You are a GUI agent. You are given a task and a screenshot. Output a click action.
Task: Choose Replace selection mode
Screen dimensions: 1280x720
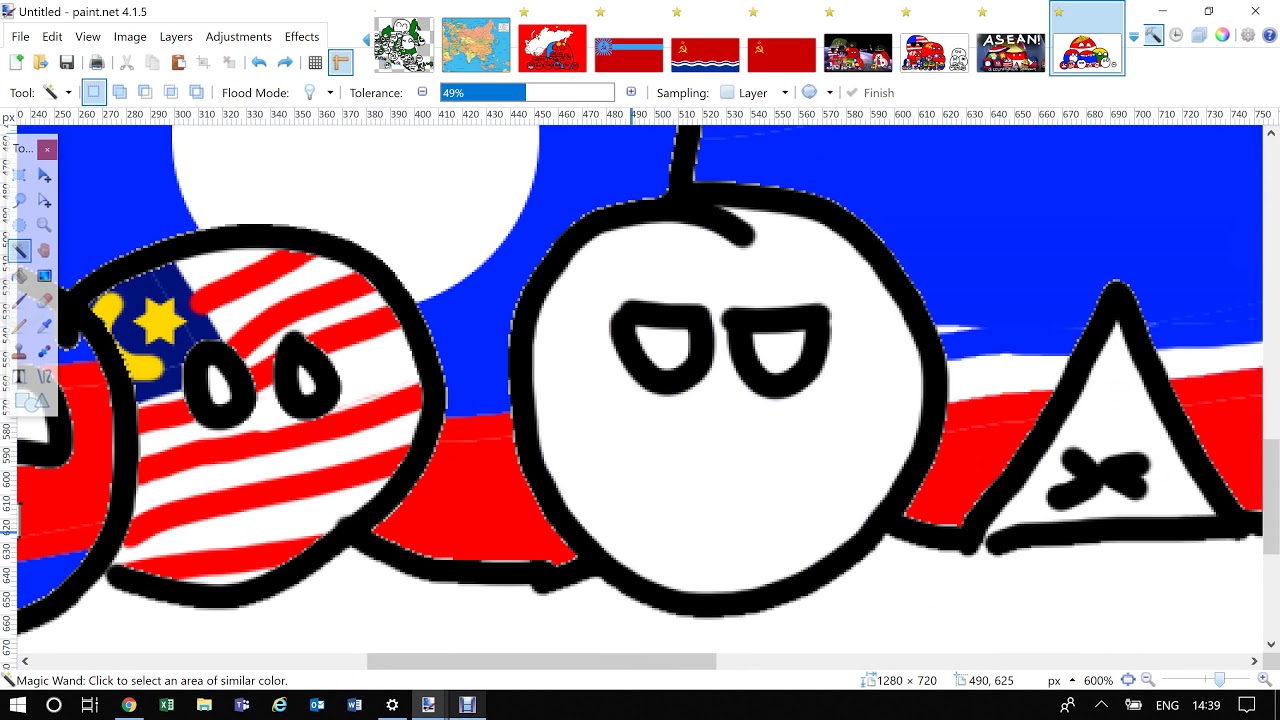93,92
